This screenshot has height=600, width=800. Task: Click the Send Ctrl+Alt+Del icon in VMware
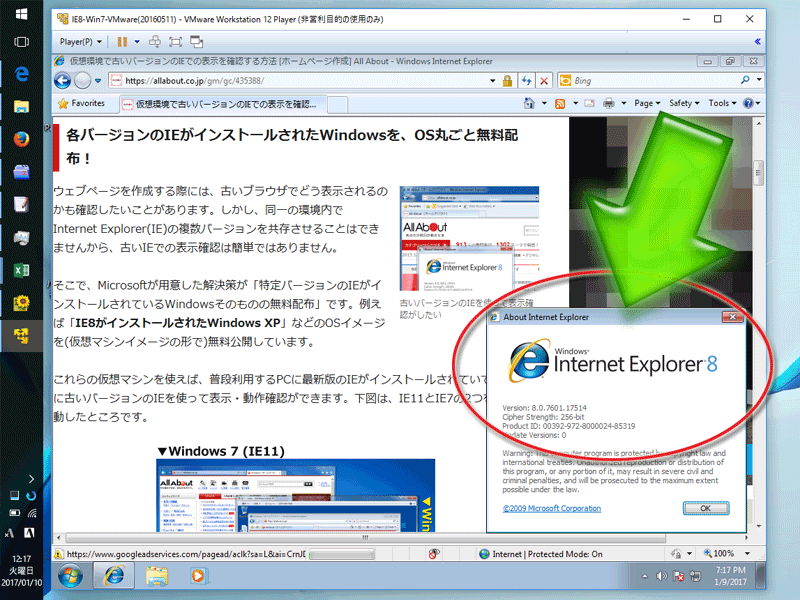click(x=154, y=42)
